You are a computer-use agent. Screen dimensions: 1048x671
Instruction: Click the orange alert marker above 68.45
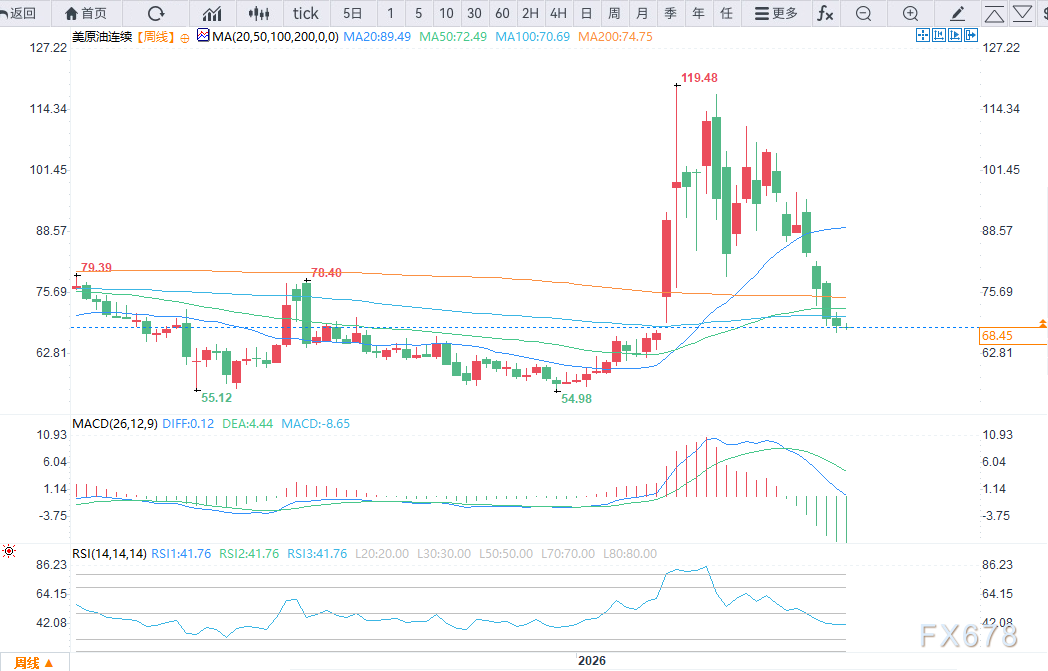click(x=1042, y=323)
